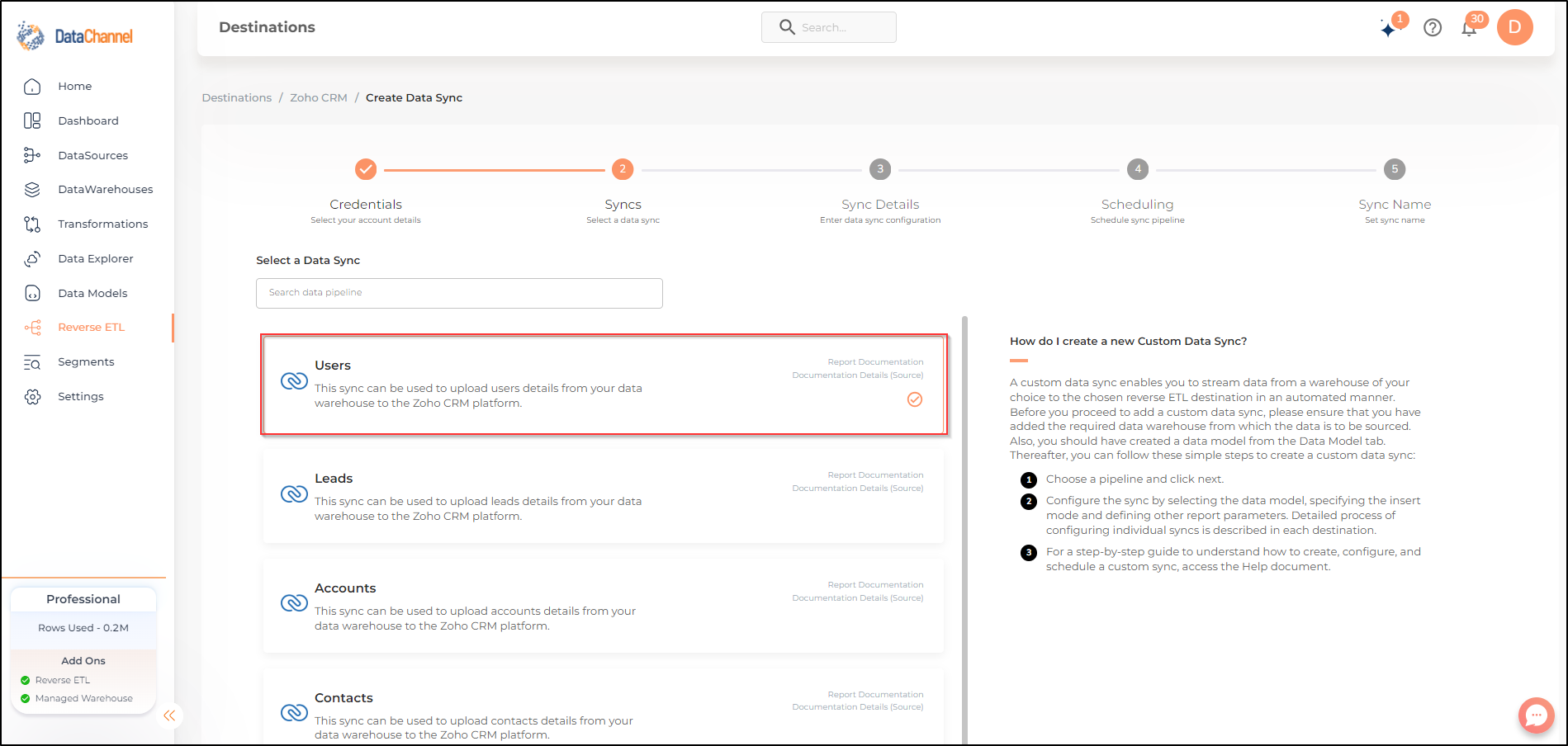Click the completed Credentials step checkmark
1568x746 pixels.
pos(366,169)
